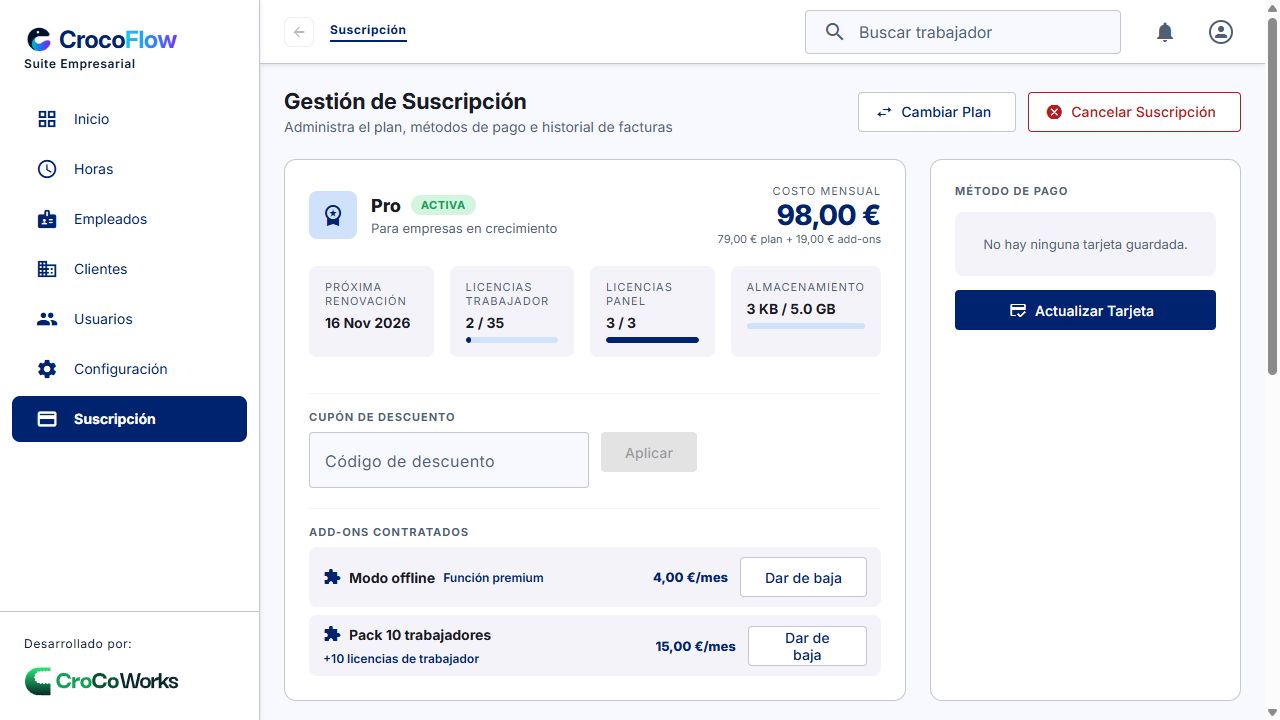The image size is (1280, 720).
Task: Click the Licencias Trabajador progress bar
Action: pos(512,340)
